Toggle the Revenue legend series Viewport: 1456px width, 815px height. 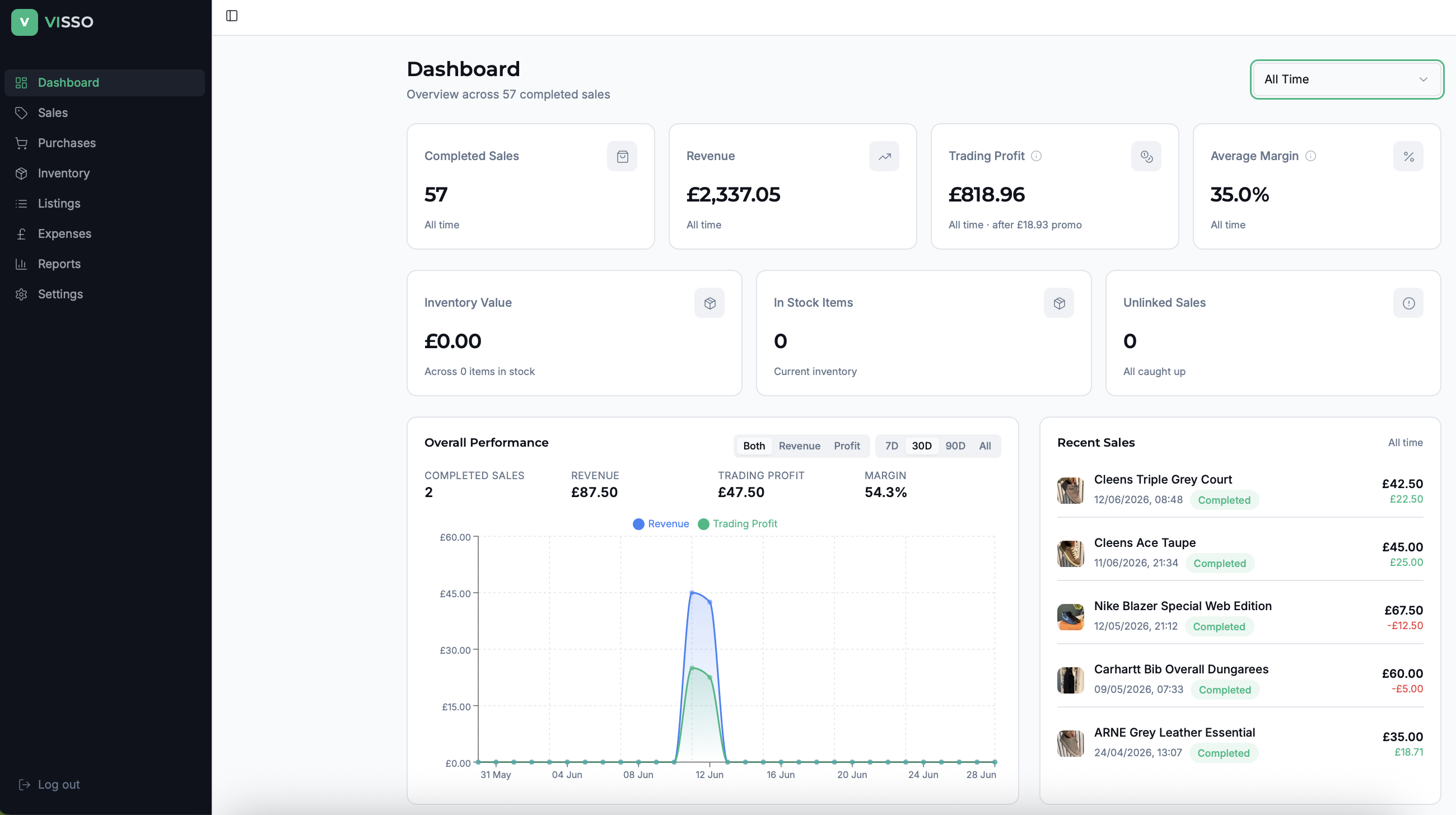(661, 523)
